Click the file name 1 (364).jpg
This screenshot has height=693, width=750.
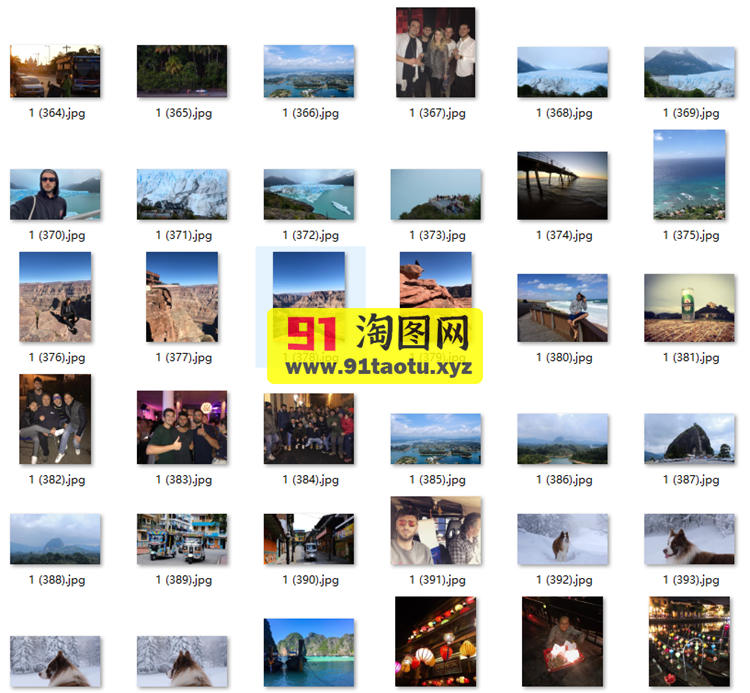point(57,113)
